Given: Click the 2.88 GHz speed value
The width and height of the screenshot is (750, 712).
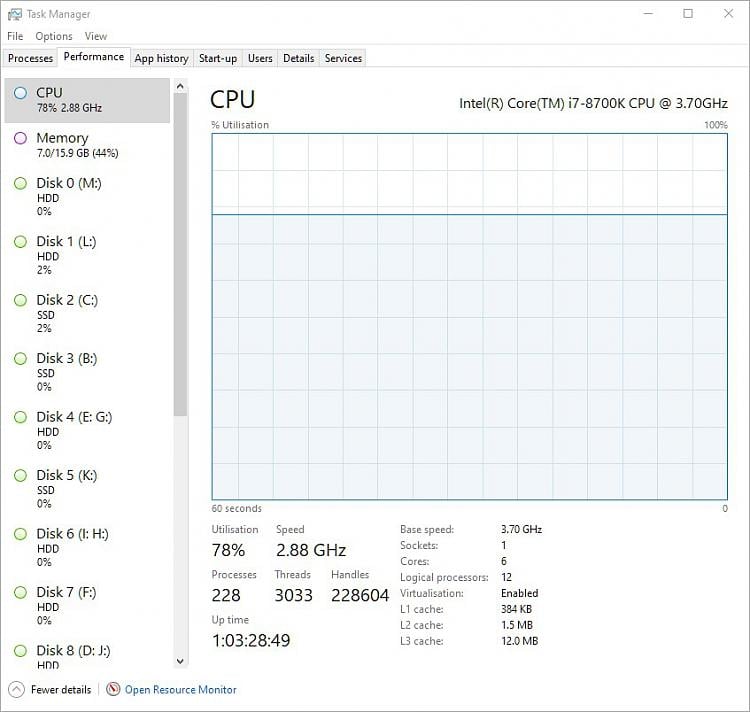Looking at the screenshot, I should [311, 550].
